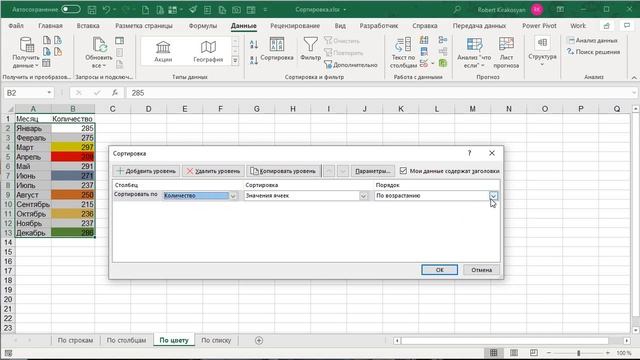Click the Получить данные icon
640x360 pixels.
tap(26, 44)
